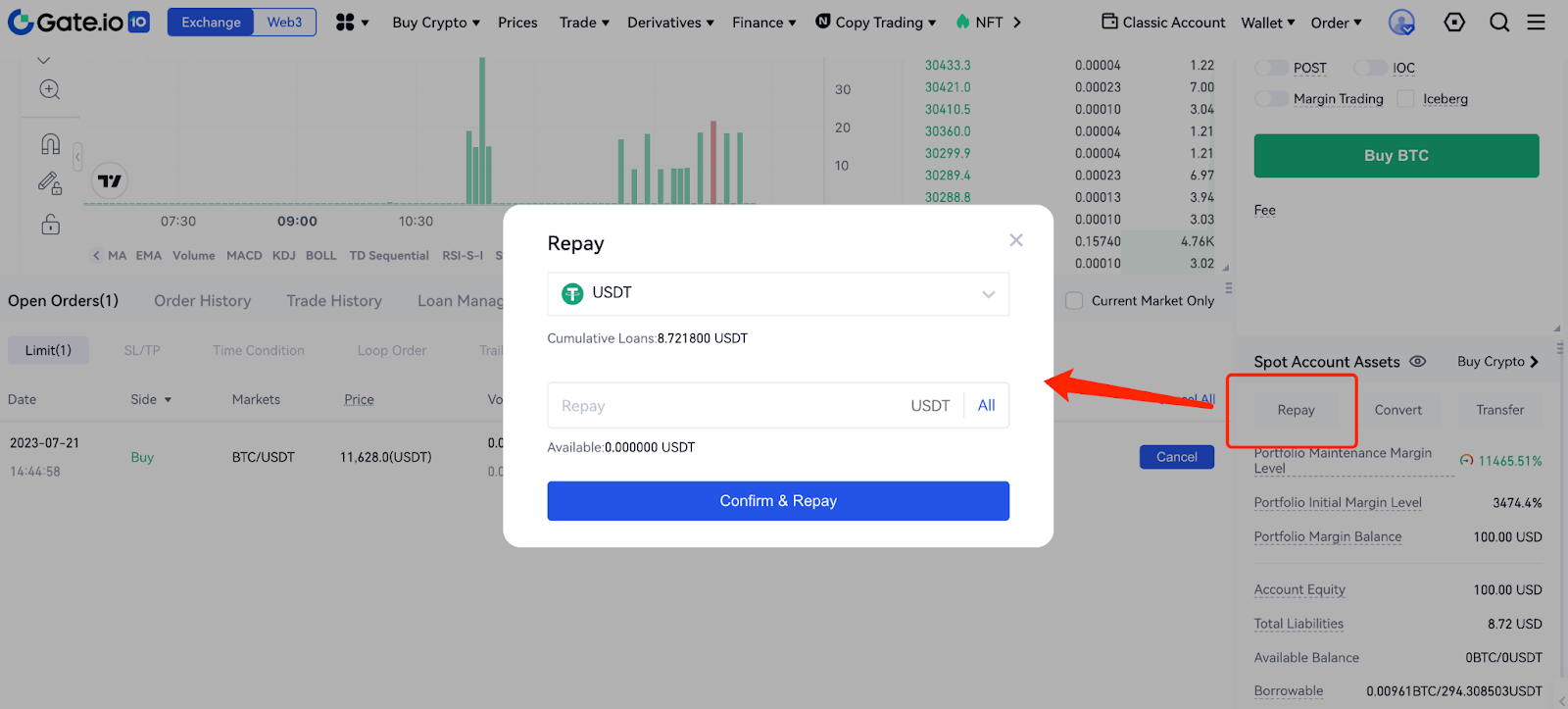This screenshot has height=709, width=1568.
Task: Click the Repay amount input field
Action: click(x=725, y=406)
